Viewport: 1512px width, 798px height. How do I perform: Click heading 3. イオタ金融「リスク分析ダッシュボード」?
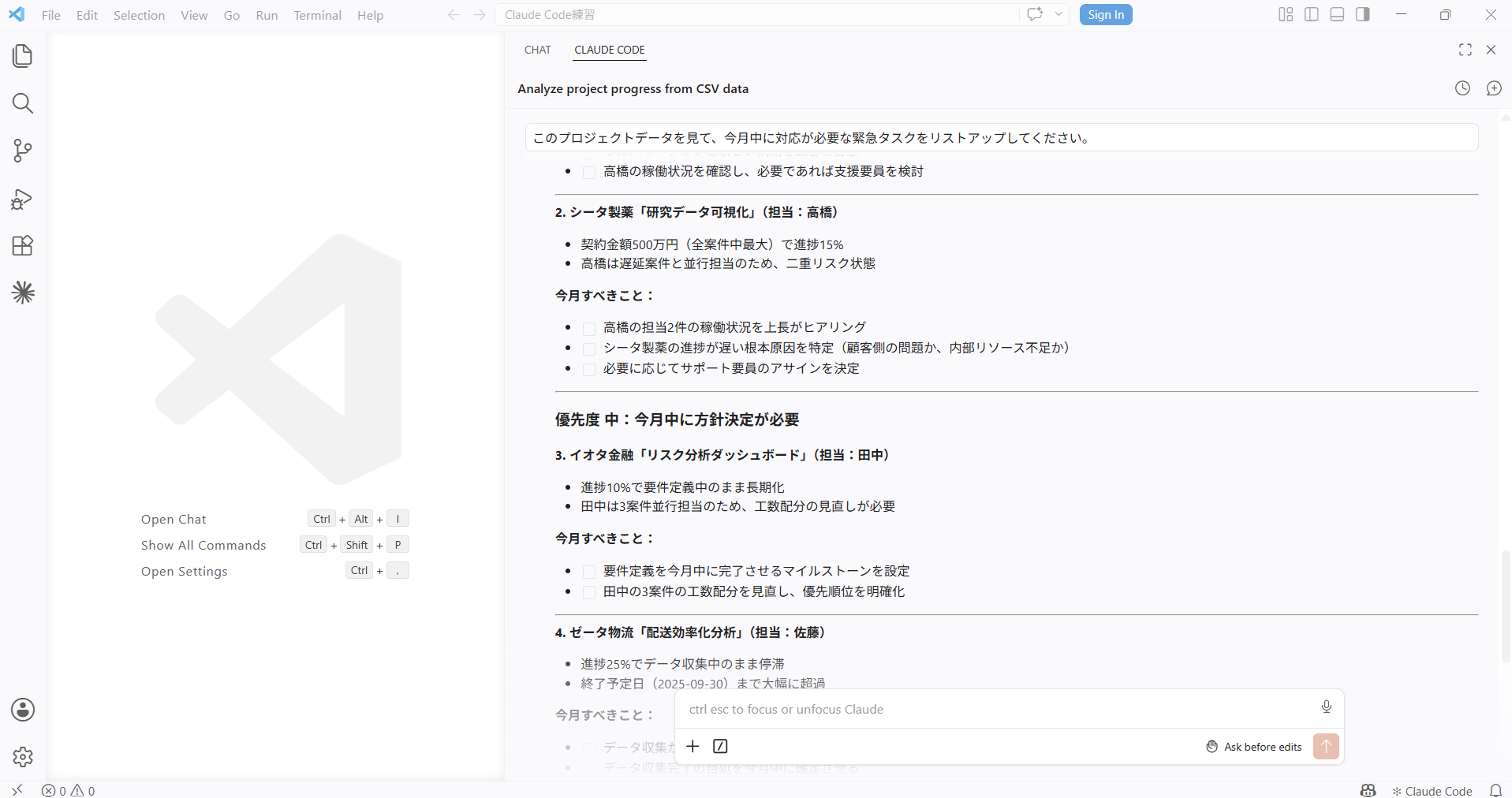(725, 455)
